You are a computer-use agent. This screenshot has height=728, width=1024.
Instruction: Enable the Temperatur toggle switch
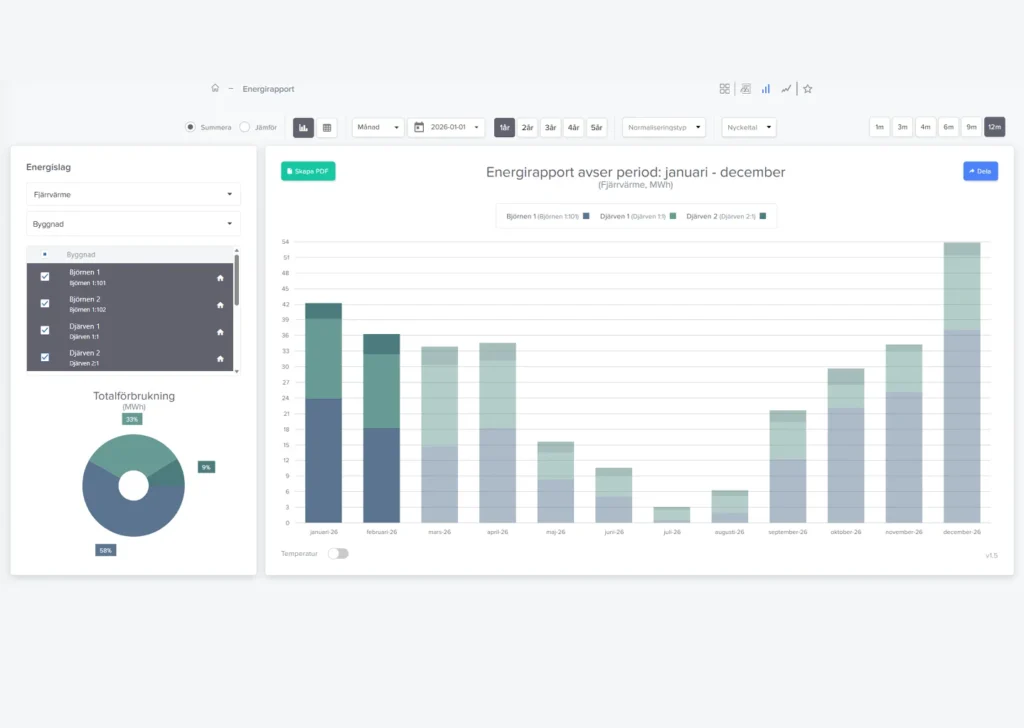pyautogui.click(x=338, y=553)
